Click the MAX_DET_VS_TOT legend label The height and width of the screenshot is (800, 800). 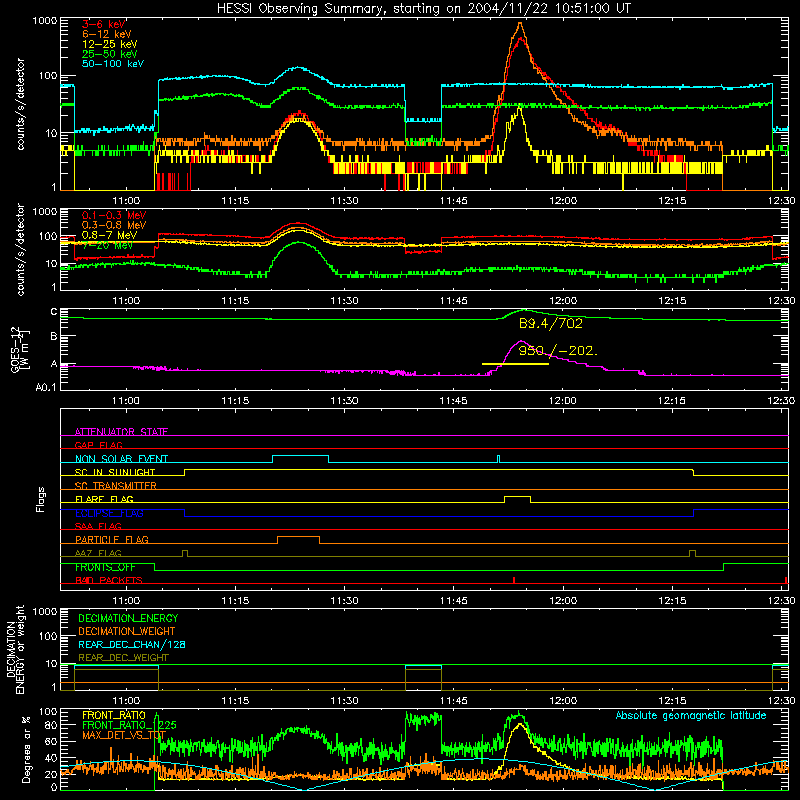(x=124, y=735)
